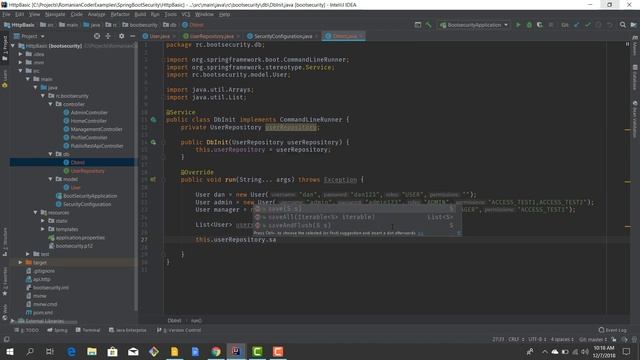Image resolution: width=640 pixels, height=360 pixels.
Task: Expand the templates folder
Action: click(x=43, y=229)
